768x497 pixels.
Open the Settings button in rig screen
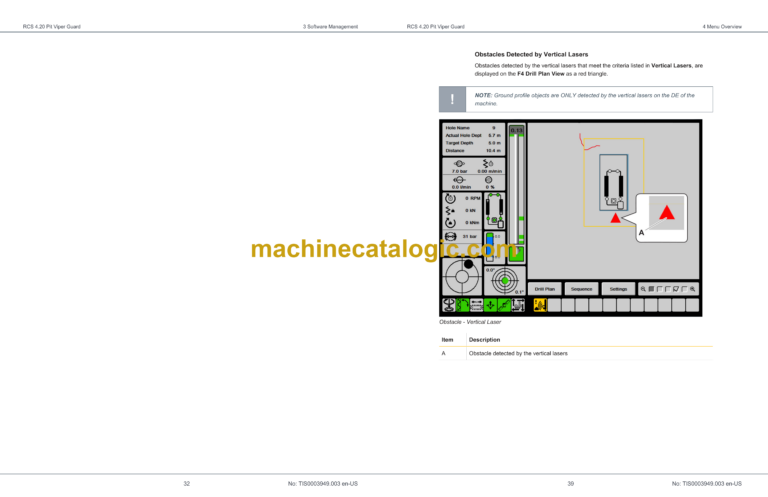[x=618, y=289]
